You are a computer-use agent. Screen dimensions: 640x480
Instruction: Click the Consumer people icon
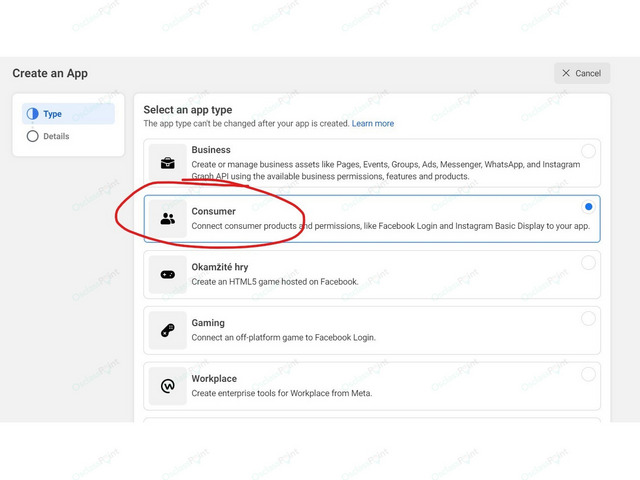(x=167, y=219)
